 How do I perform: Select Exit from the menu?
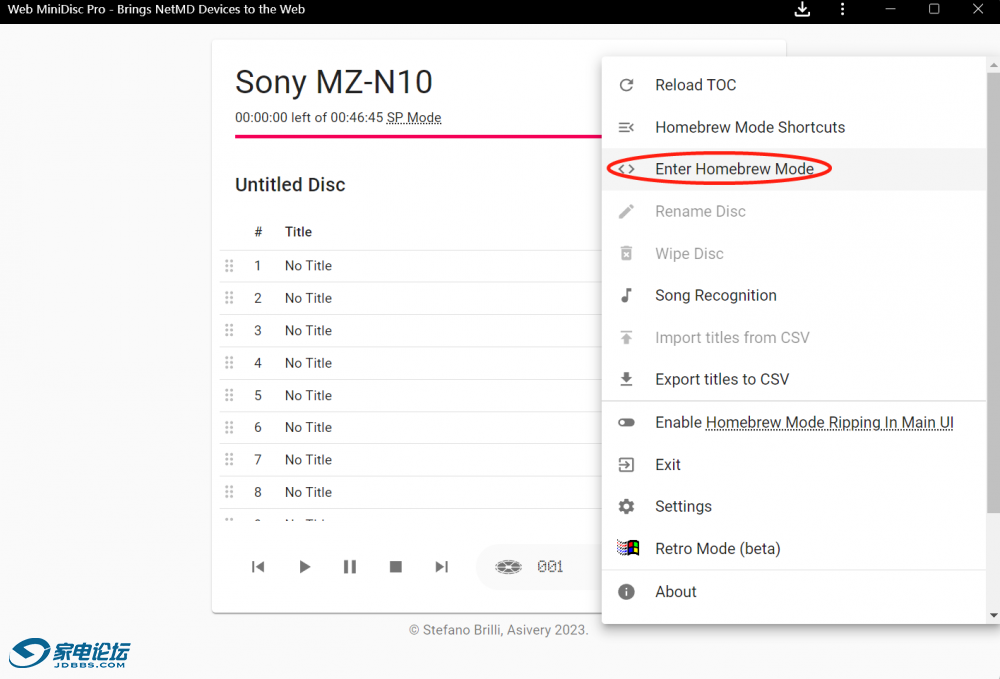click(794, 465)
